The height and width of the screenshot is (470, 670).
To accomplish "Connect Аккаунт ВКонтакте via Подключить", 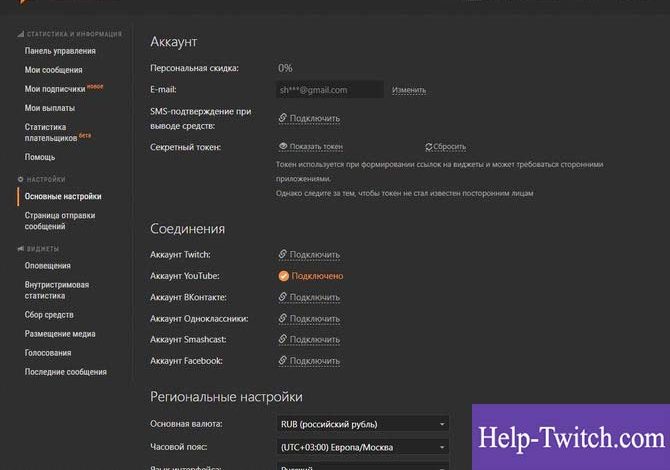I will [x=314, y=297].
